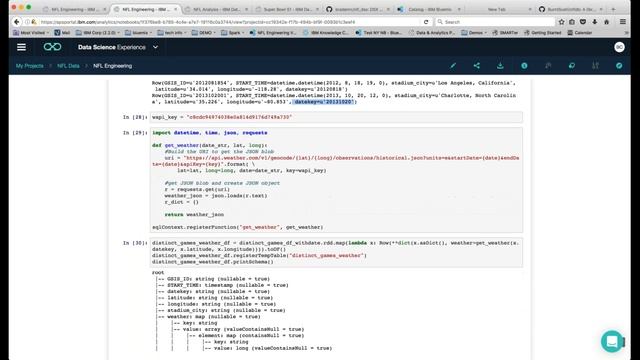Close the active NFL Engineering tab
This screenshot has height=360, width=640.
(x=176, y=9)
